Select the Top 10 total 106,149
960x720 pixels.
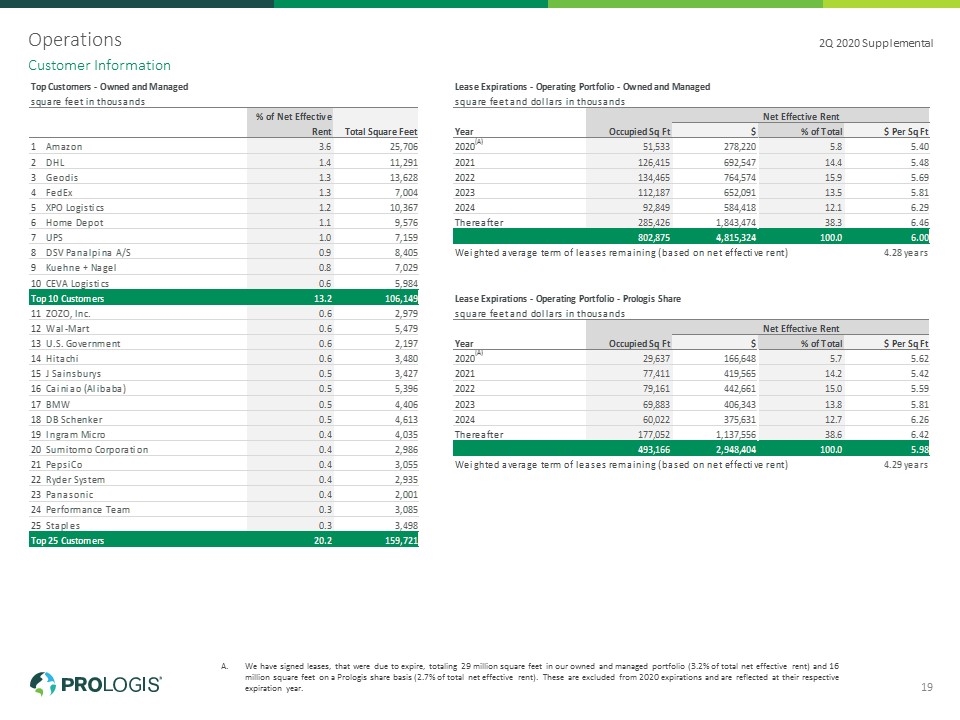[x=402, y=299]
